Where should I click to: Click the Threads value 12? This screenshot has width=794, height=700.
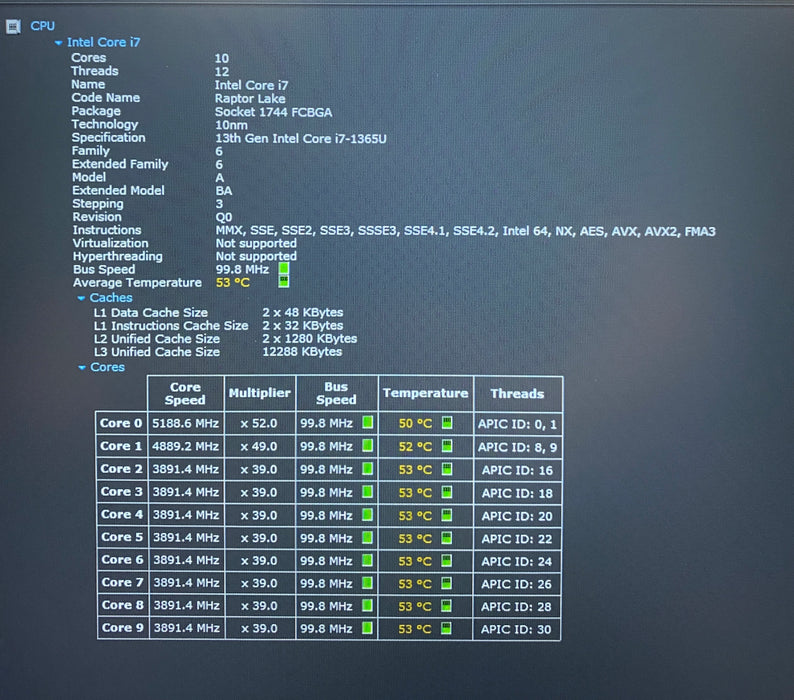pyautogui.click(x=222, y=71)
